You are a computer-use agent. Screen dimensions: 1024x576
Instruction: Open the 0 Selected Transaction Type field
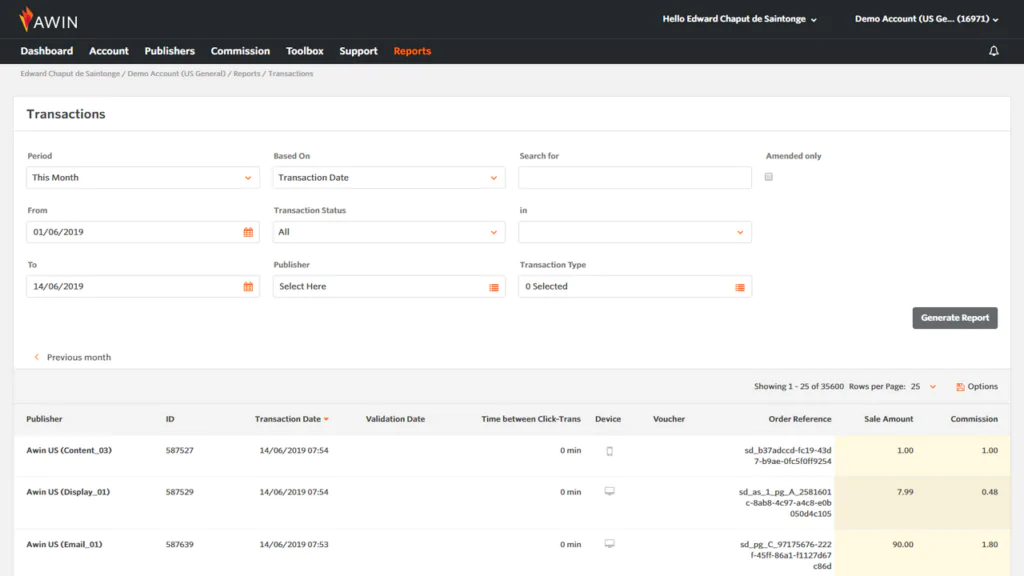[635, 286]
